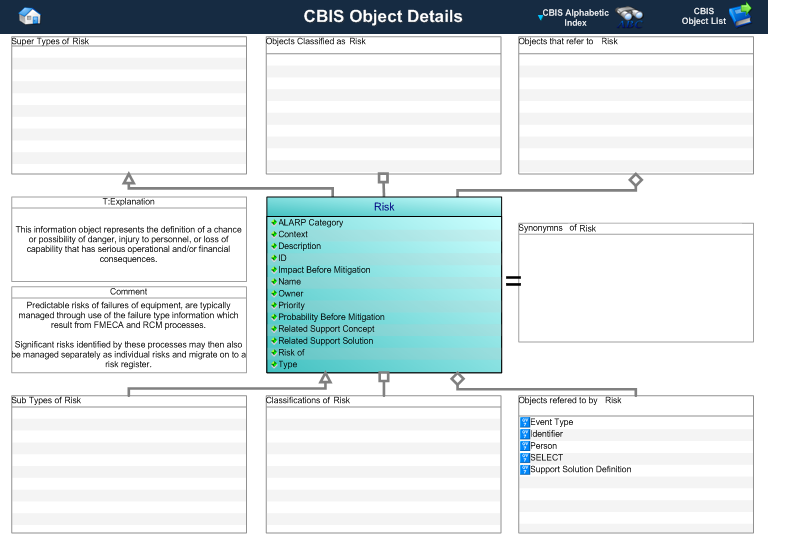Image resolution: width=800 pixels, height=555 pixels.
Task: Select the Context attribute
Action: coord(293,234)
